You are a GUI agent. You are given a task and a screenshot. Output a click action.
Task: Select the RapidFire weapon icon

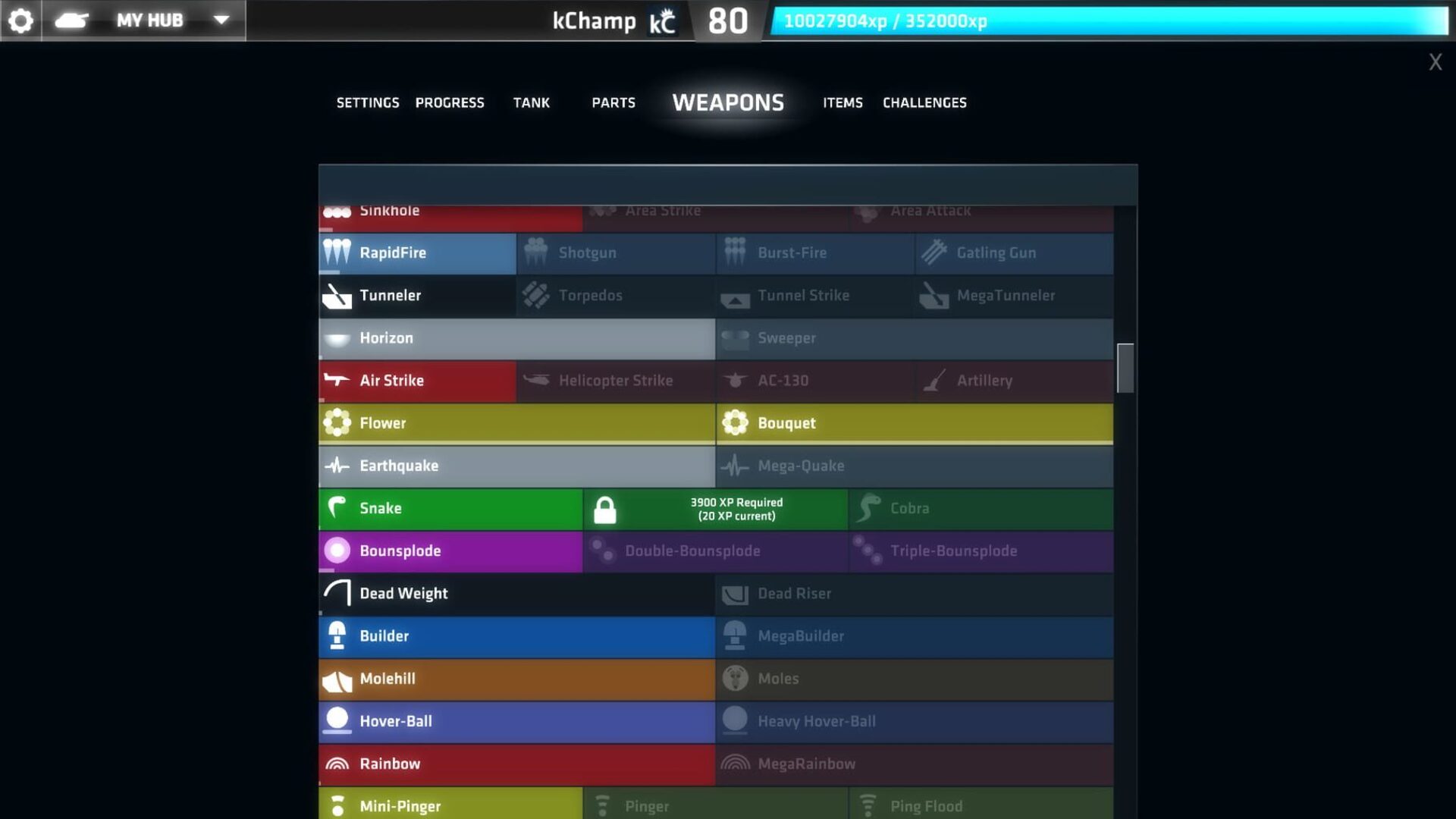tap(337, 252)
